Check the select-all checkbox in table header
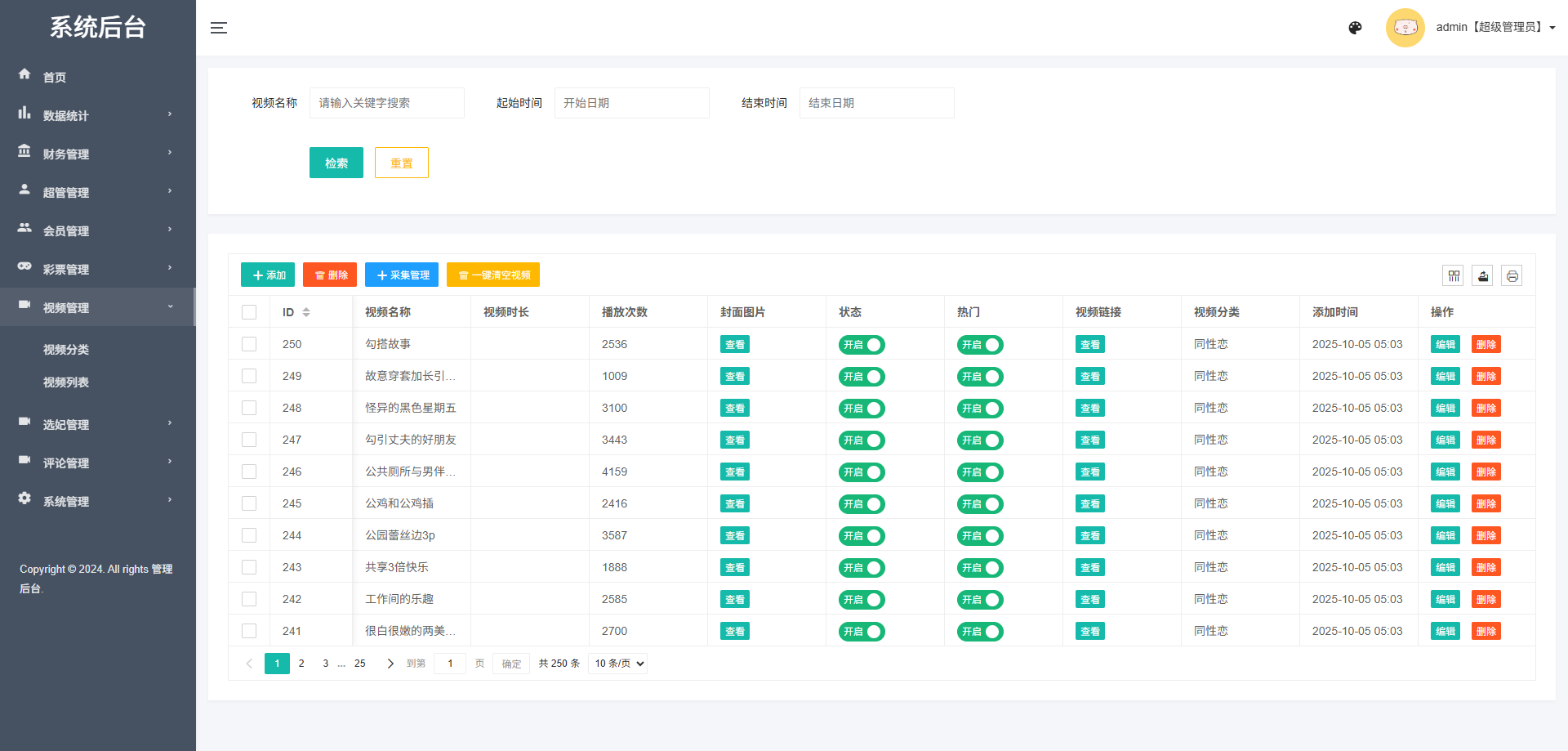The width and height of the screenshot is (1568, 751). 249,311
